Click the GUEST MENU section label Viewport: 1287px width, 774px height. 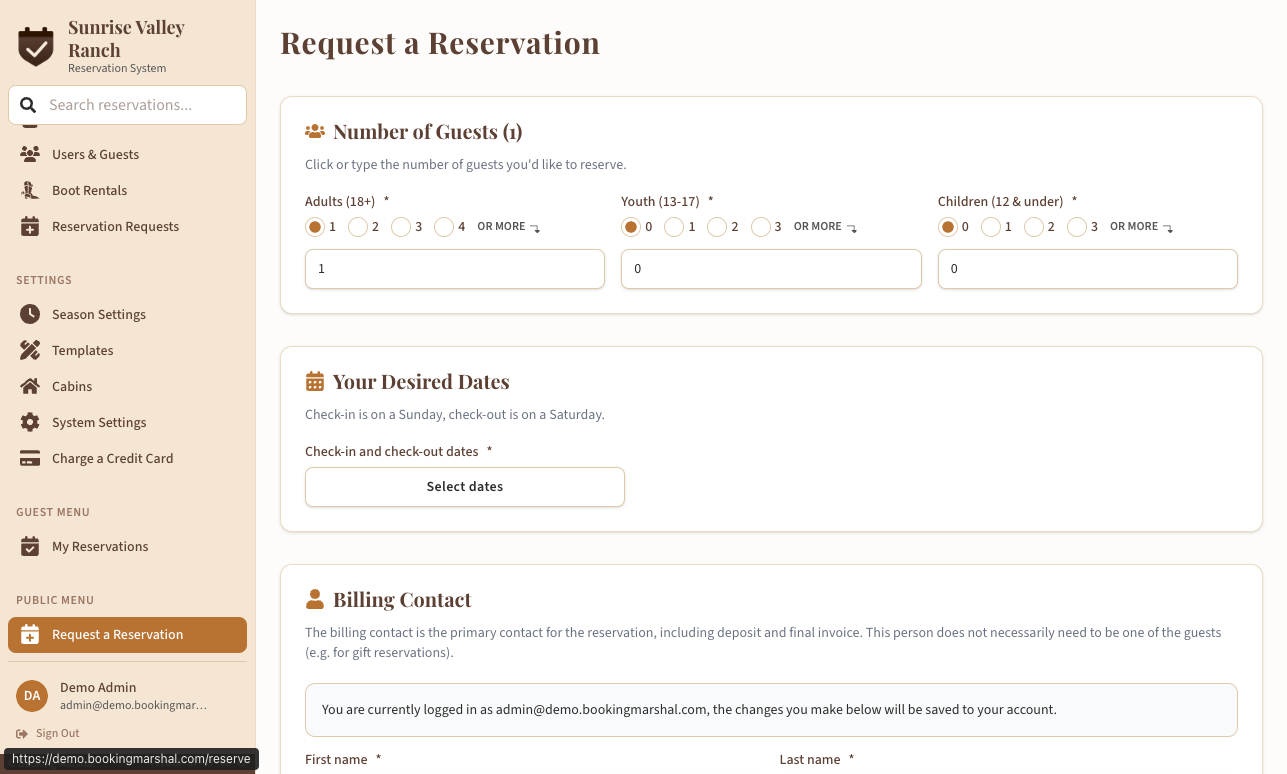(x=53, y=512)
